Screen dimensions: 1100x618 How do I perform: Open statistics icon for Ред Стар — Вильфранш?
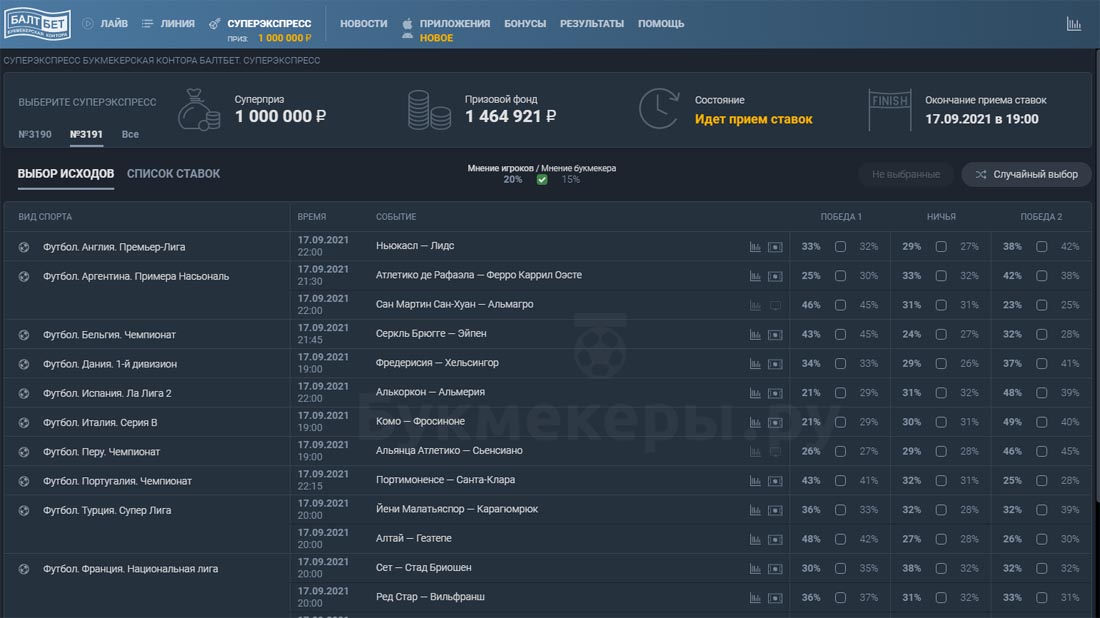tap(755, 598)
